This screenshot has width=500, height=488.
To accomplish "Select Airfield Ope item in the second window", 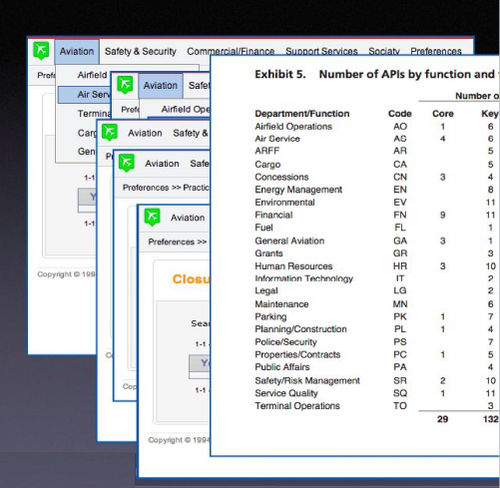I will [185, 109].
